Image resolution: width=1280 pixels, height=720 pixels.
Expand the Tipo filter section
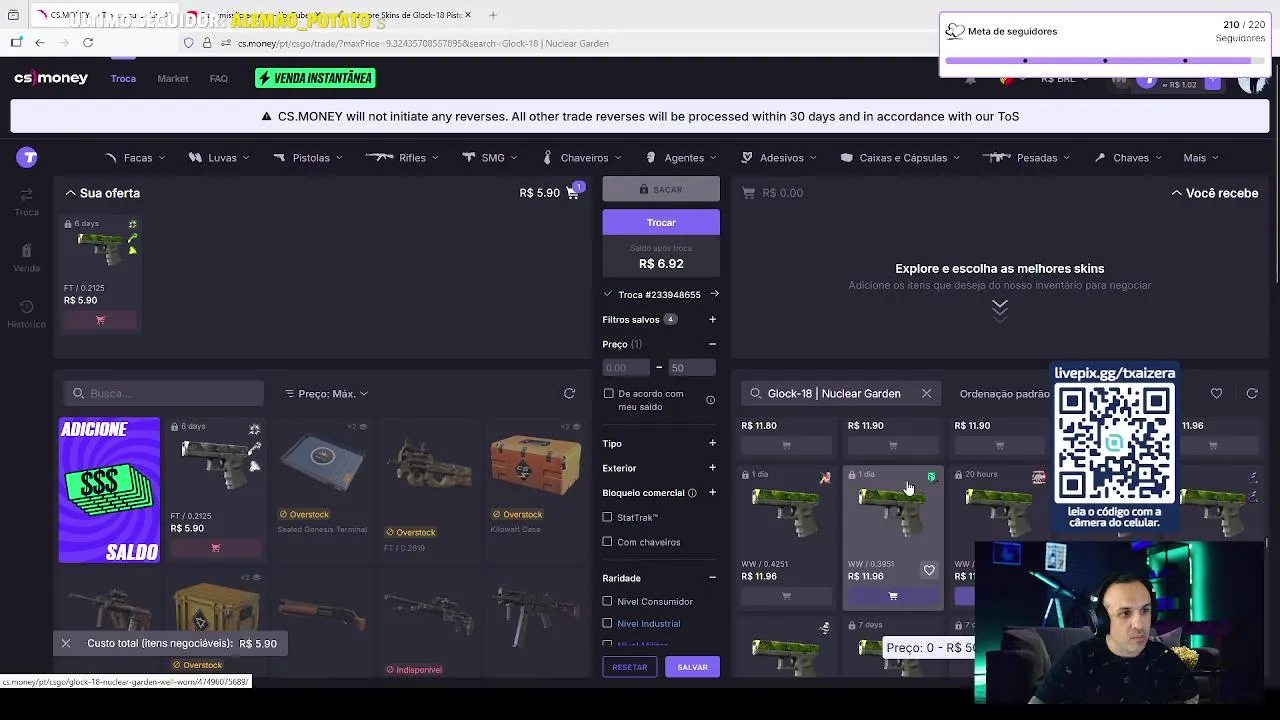712,443
